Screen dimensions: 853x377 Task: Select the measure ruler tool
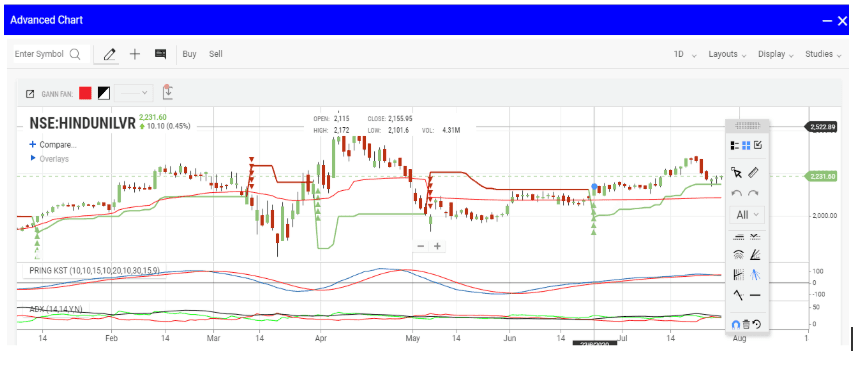[x=753, y=173]
